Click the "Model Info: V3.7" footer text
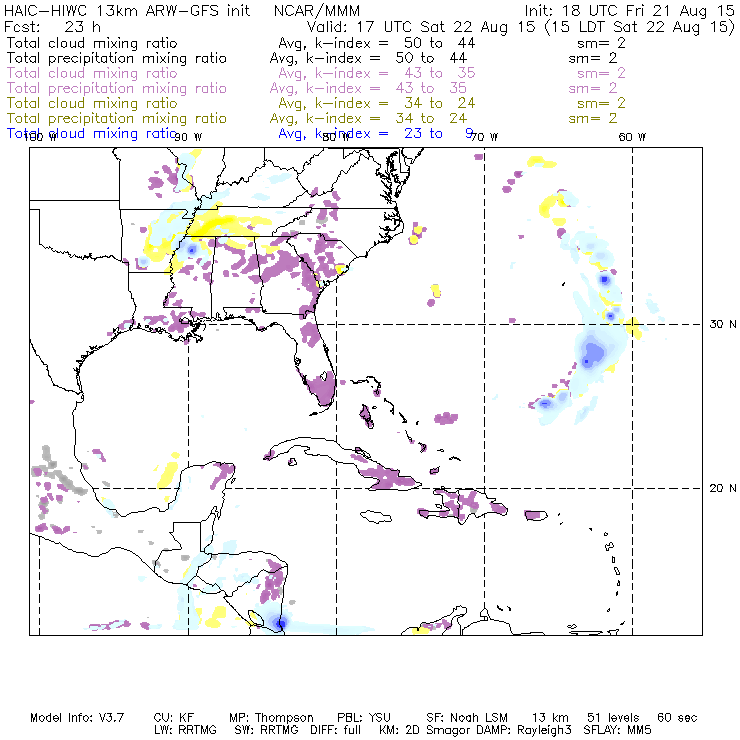 [77, 718]
